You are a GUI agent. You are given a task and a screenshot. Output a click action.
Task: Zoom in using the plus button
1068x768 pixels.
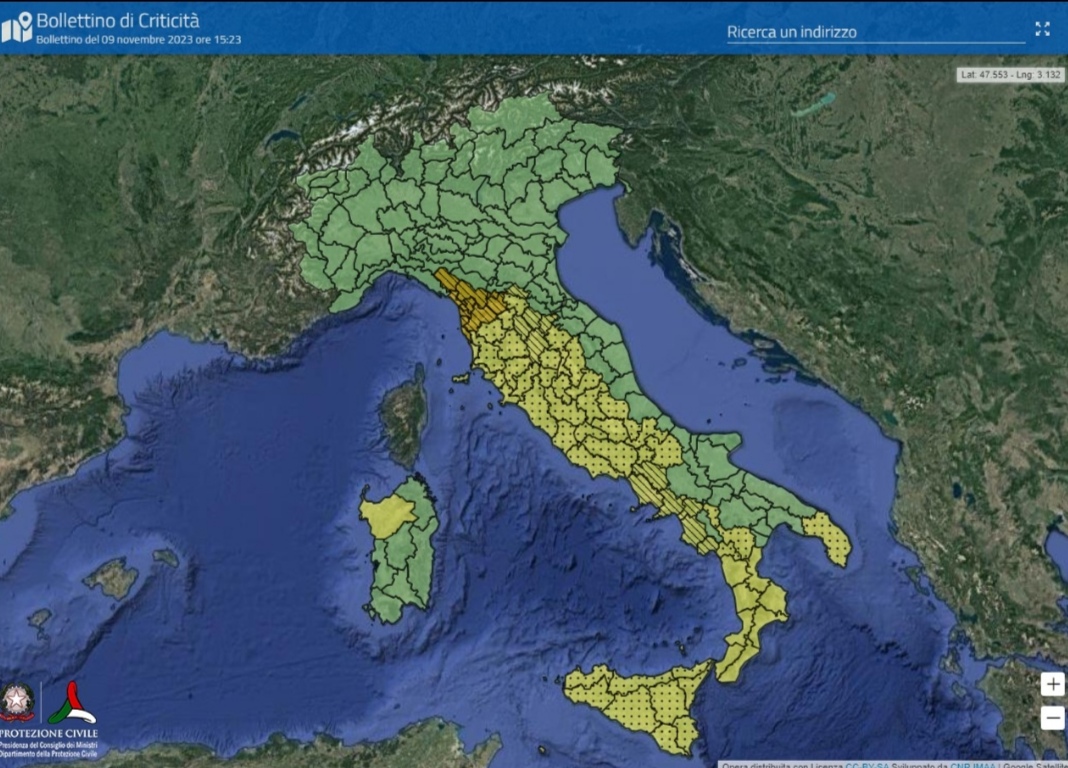1052,684
